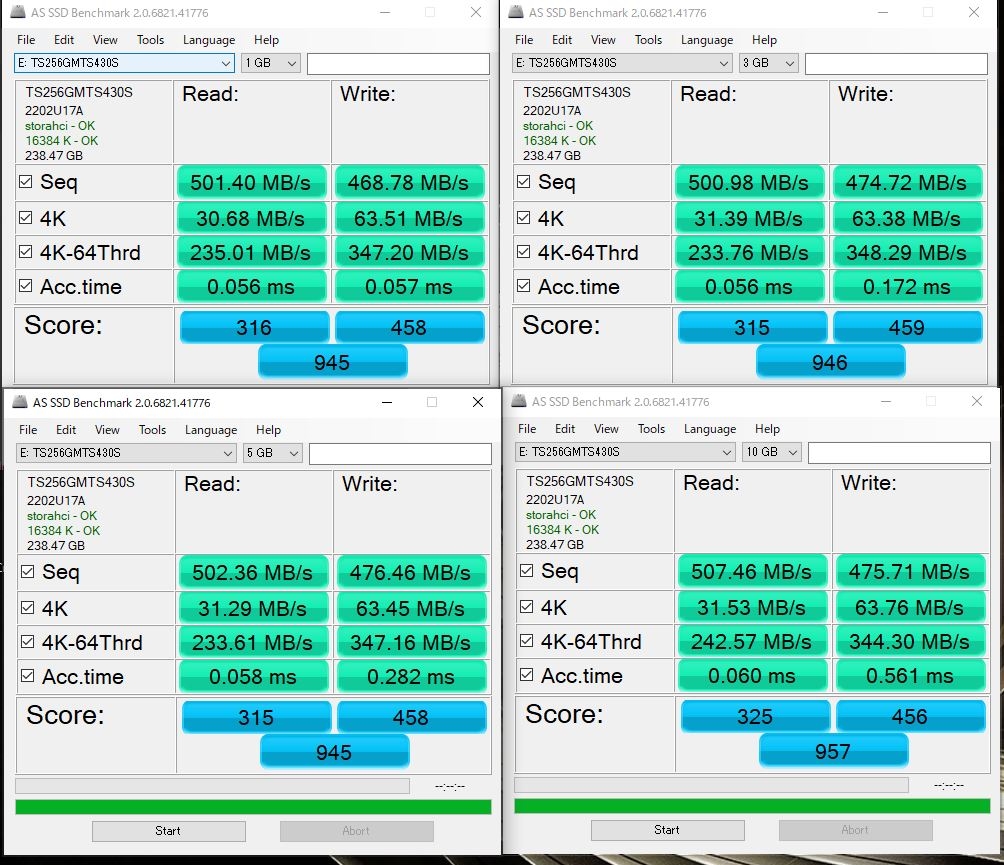Open the 5 GB test size dropdown
Screen dimensions: 1004x865
tap(273, 453)
